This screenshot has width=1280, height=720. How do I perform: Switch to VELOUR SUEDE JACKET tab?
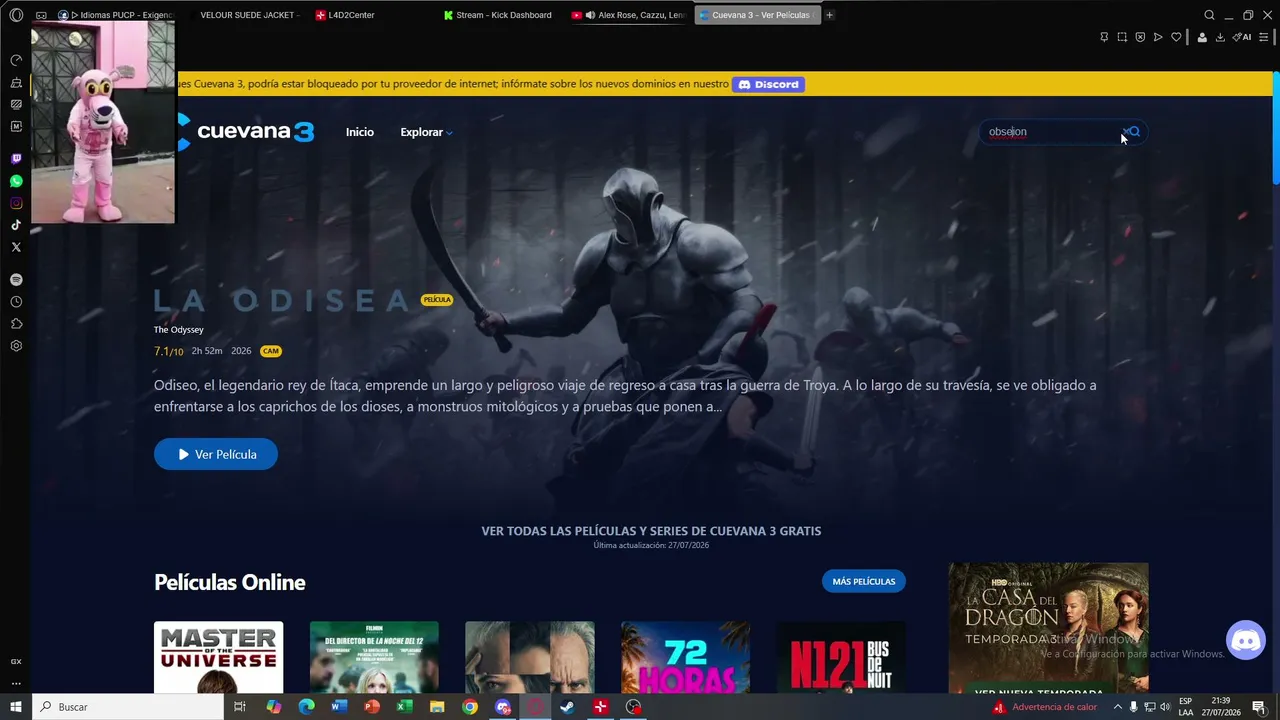(247, 15)
